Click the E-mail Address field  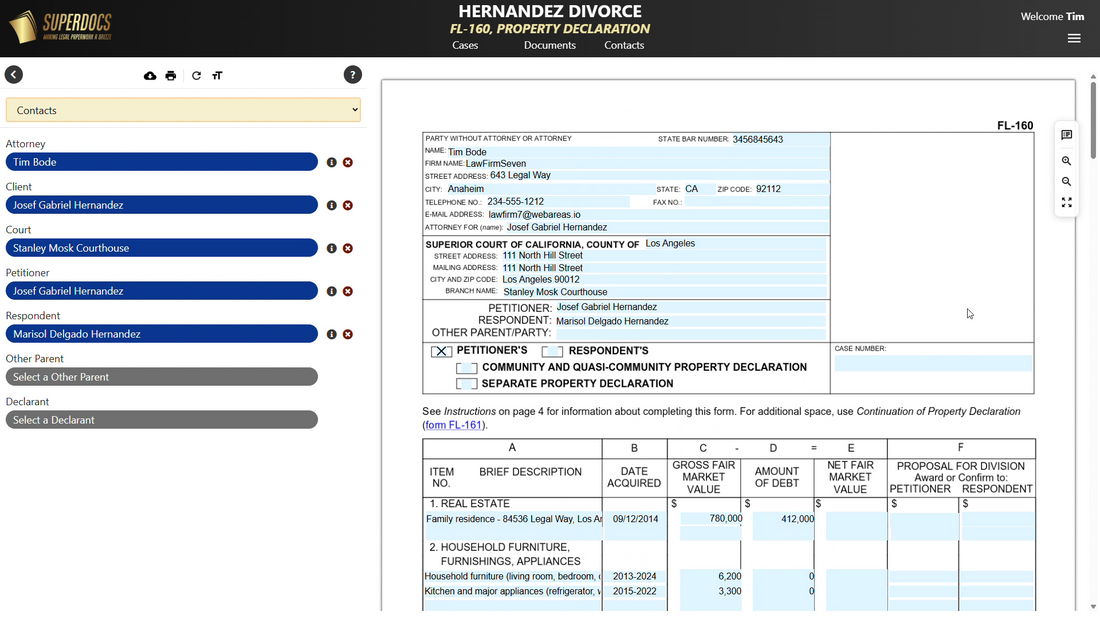pyautogui.click(x=657, y=215)
